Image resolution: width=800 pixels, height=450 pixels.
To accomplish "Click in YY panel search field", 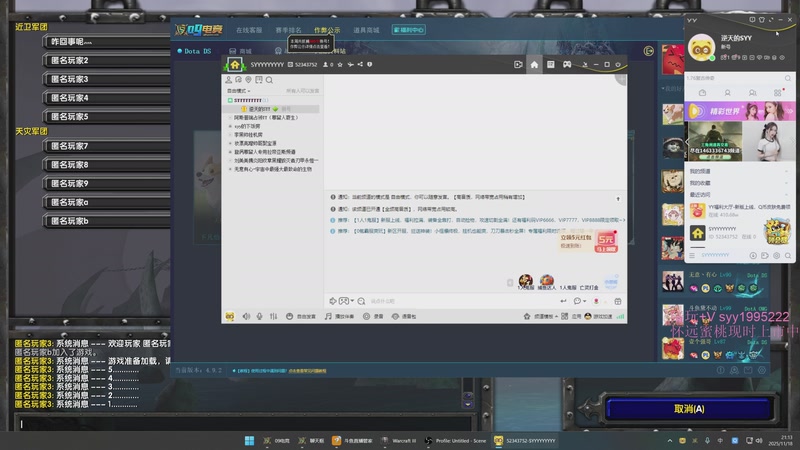I will click(735, 78).
